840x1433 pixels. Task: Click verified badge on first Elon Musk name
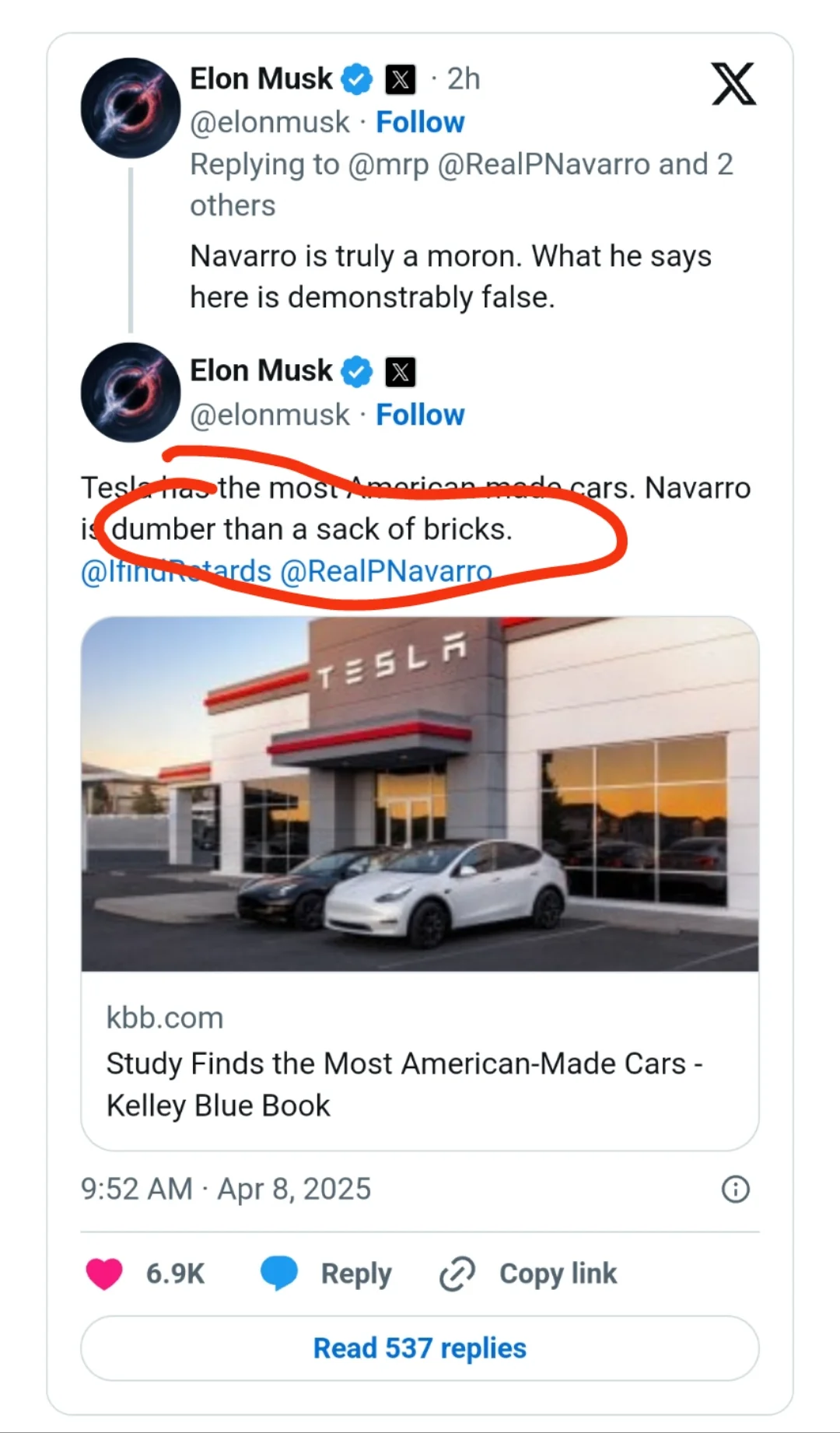(x=357, y=79)
